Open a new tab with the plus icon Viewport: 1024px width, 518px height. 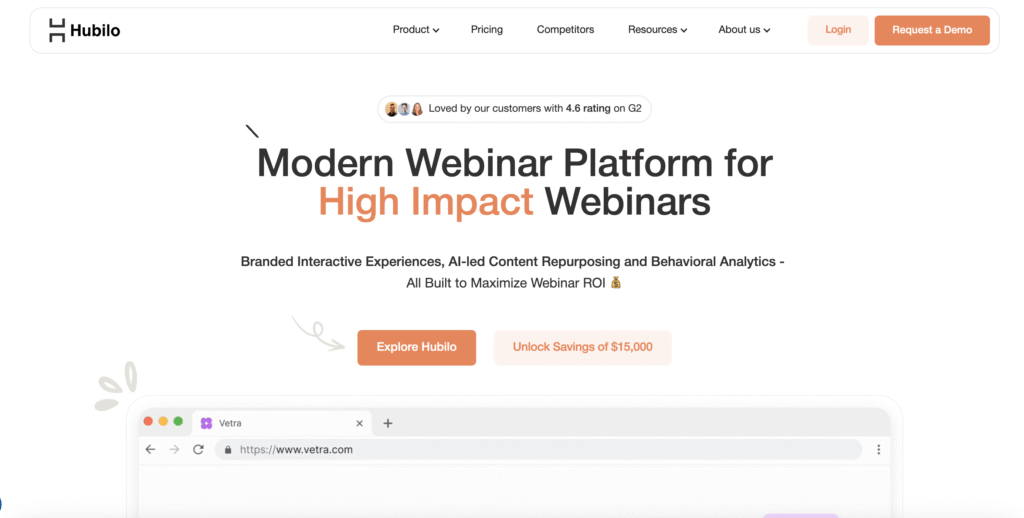388,423
